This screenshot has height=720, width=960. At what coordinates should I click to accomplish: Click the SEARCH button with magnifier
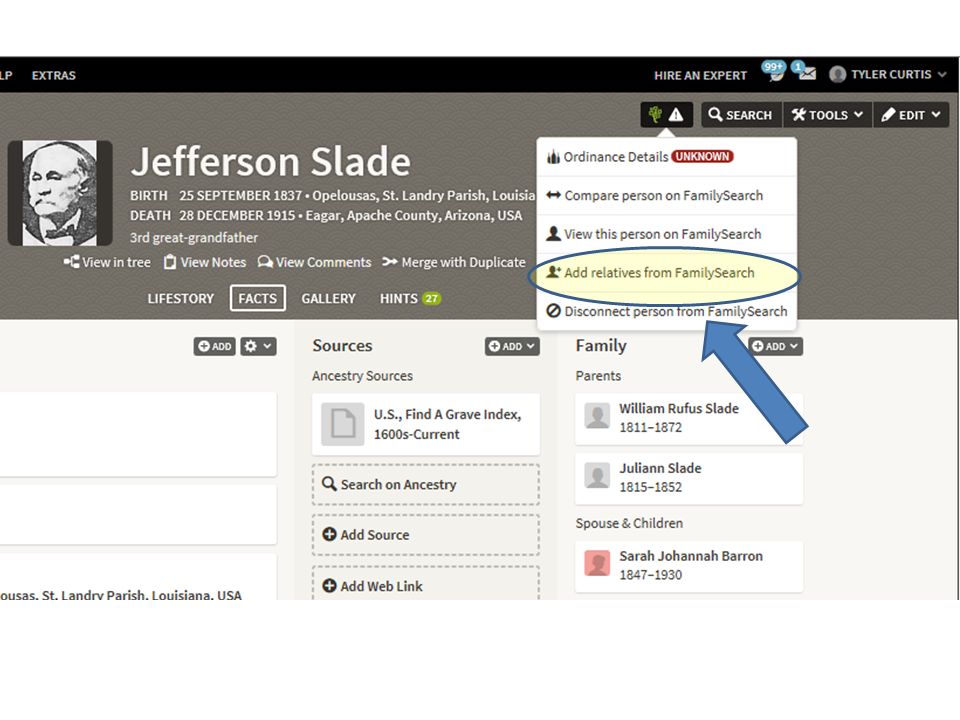point(741,114)
